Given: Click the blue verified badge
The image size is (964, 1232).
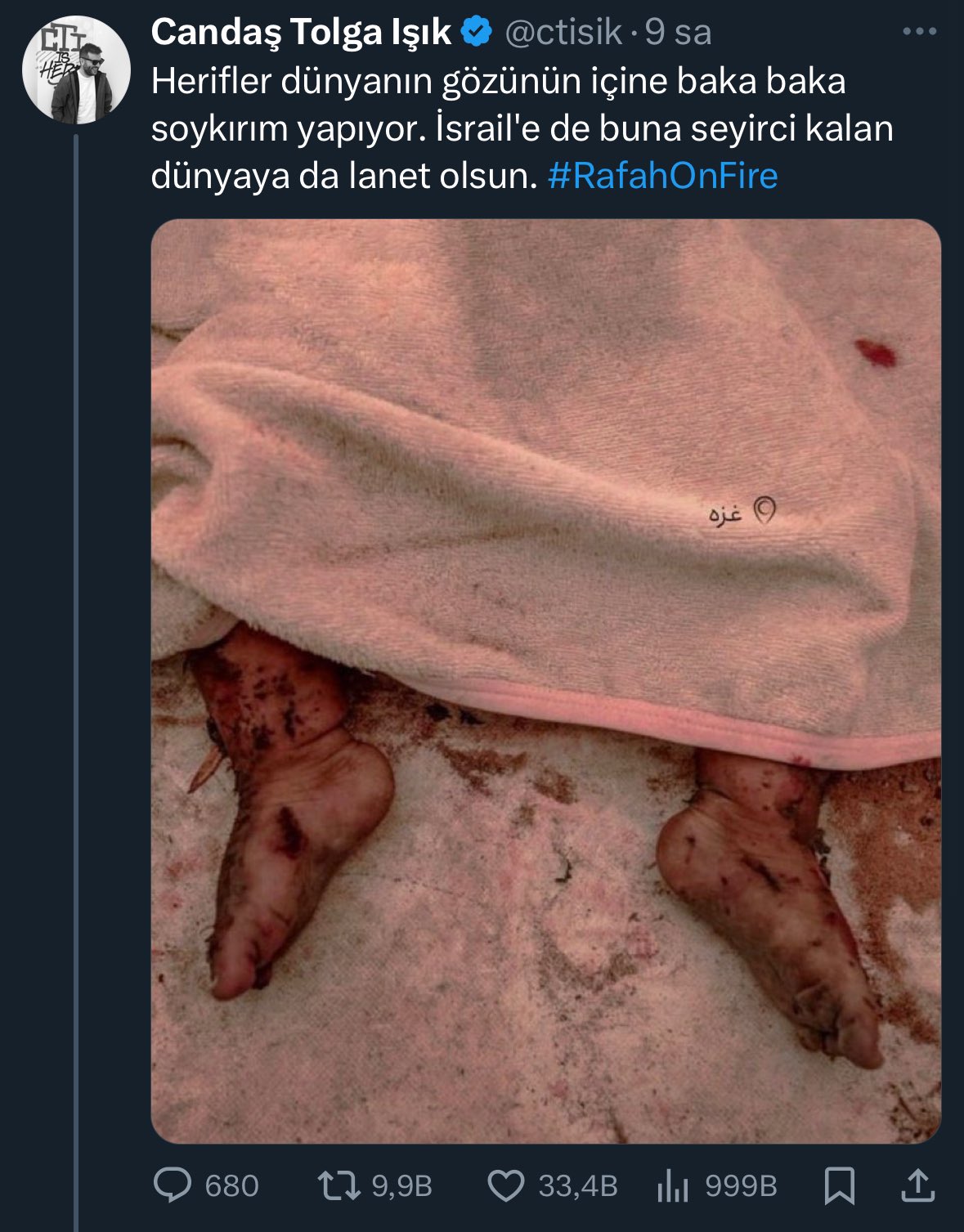Looking at the screenshot, I should [x=478, y=33].
